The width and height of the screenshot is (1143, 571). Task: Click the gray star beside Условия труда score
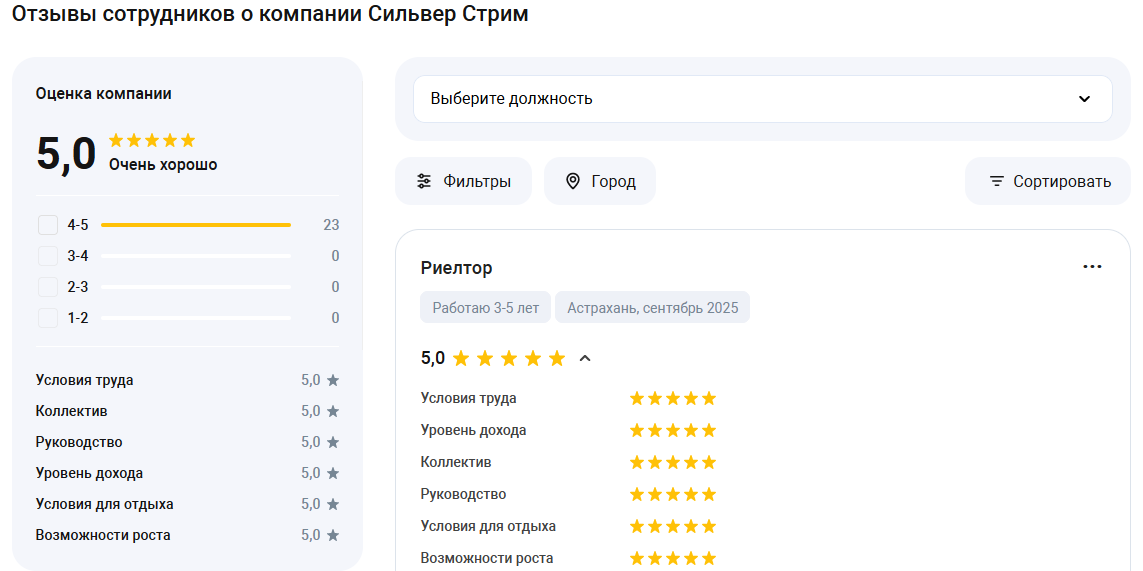(333, 380)
